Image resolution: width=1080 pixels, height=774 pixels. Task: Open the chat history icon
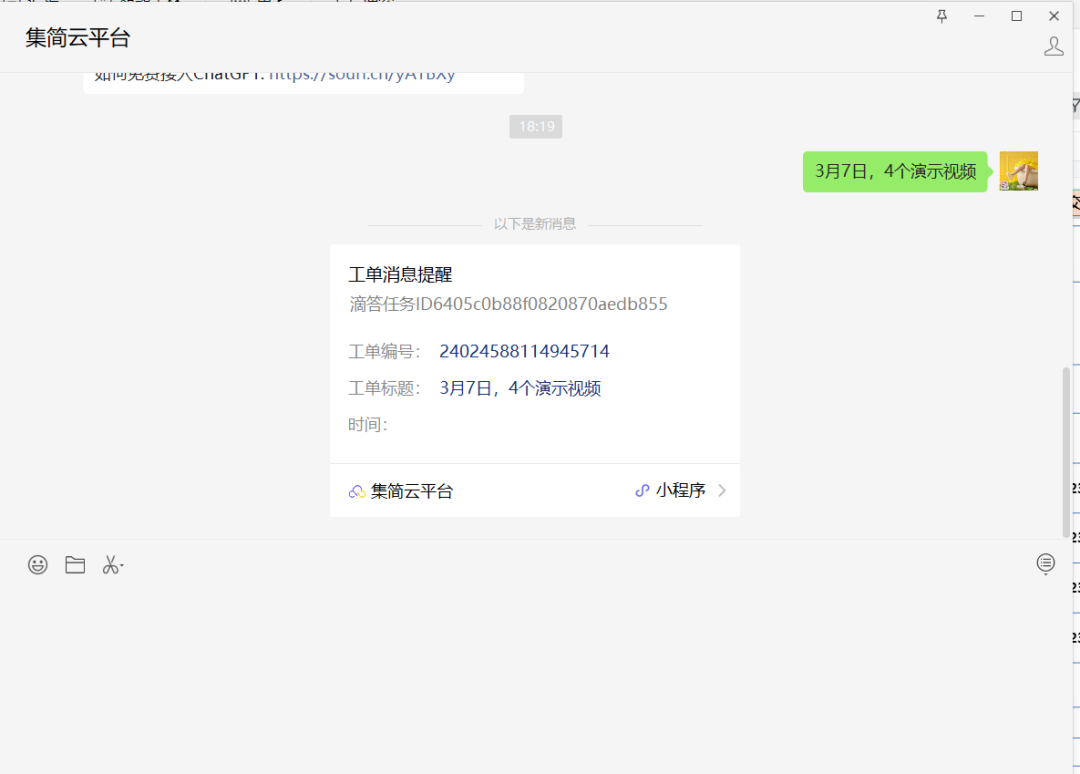(1046, 564)
